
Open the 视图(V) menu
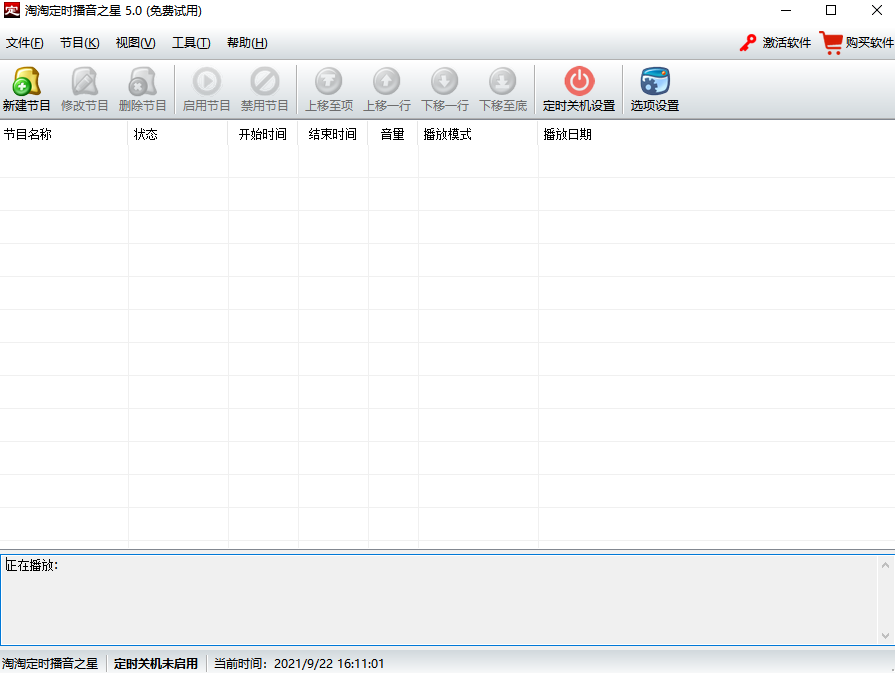tap(135, 43)
